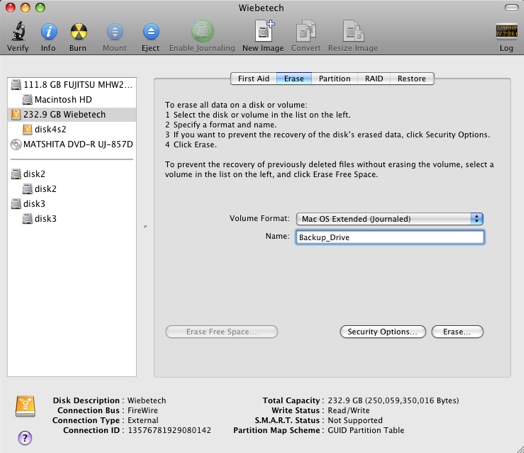
Task: Click the Mount toolbar icon
Action: point(115,32)
